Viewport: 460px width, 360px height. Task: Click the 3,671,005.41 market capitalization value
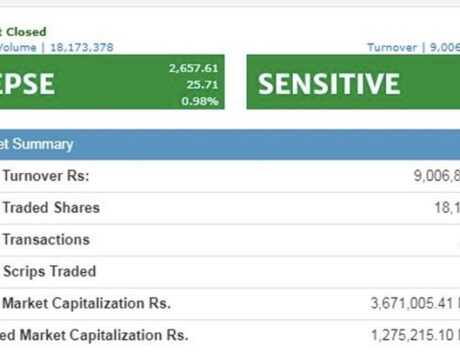[x=412, y=303]
